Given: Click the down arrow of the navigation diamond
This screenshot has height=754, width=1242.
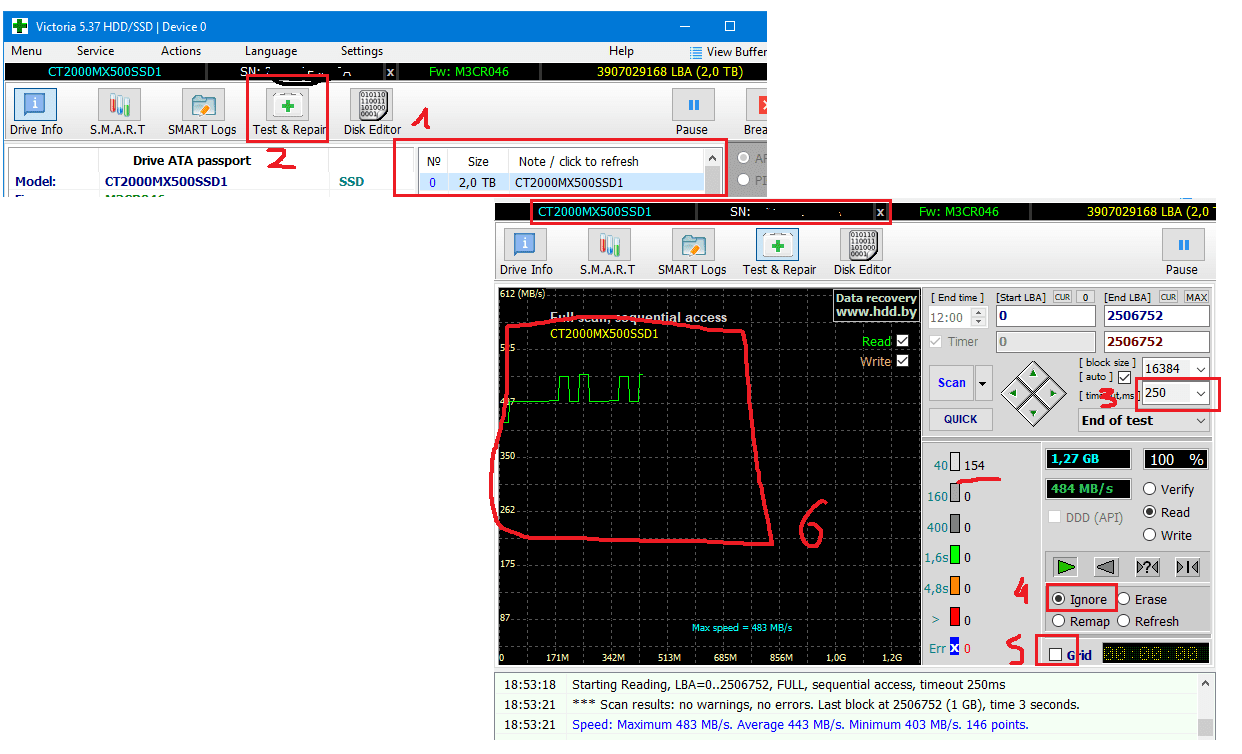Looking at the screenshot, I should (1034, 411).
